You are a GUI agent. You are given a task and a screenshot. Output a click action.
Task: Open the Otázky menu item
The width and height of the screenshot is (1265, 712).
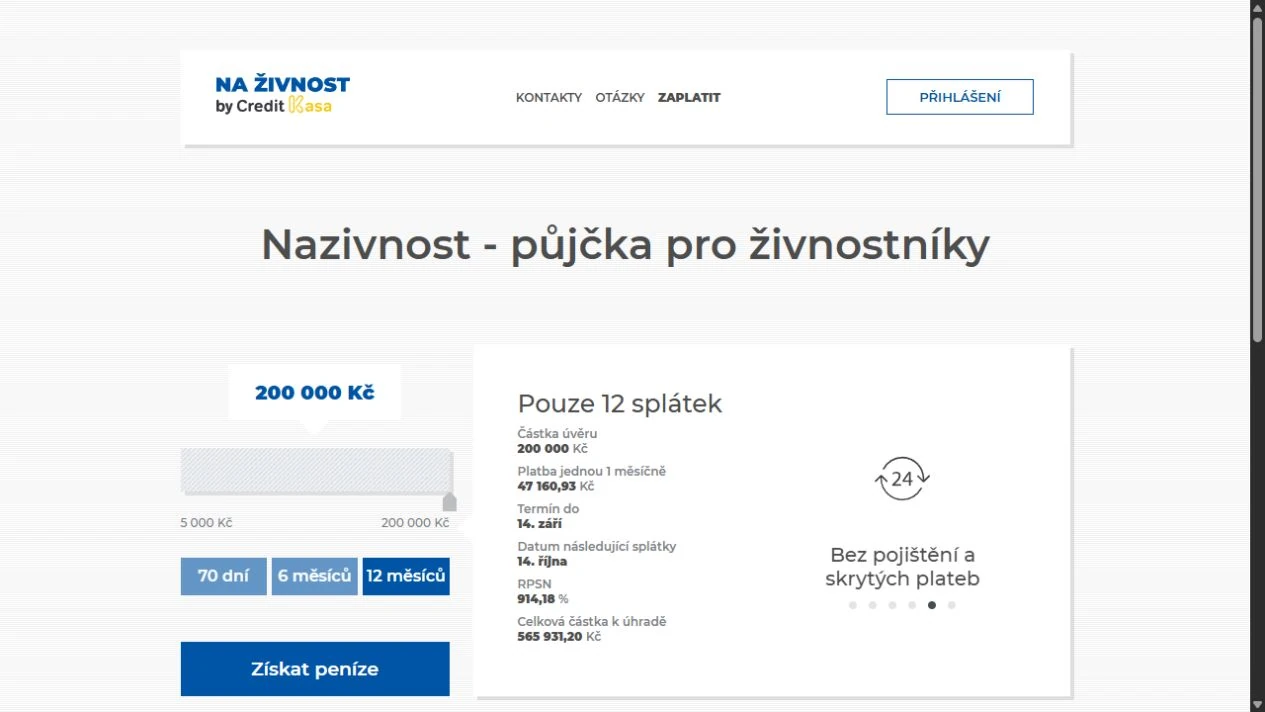coord(620,98)
